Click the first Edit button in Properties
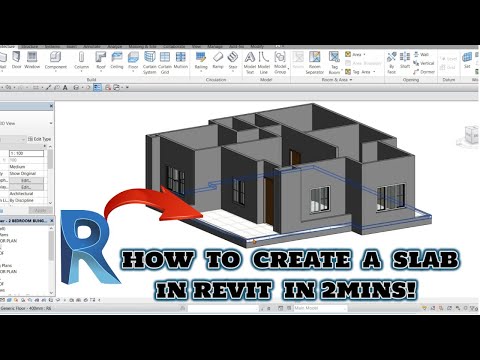This screenshot has height=360, width=480. (x=26, y=180)
